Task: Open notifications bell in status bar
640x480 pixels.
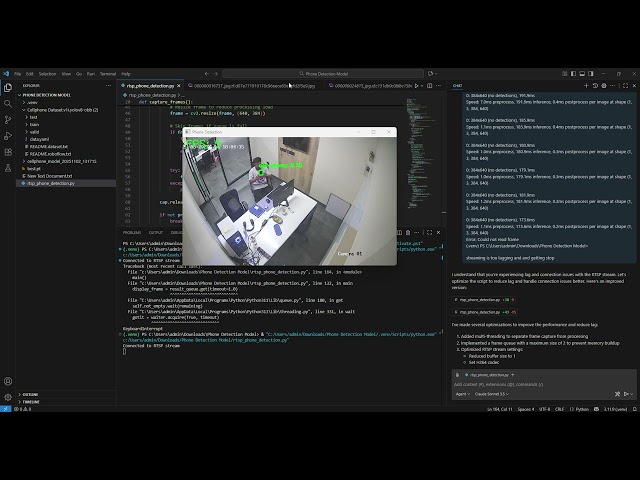Action: [x=635, y=409]
